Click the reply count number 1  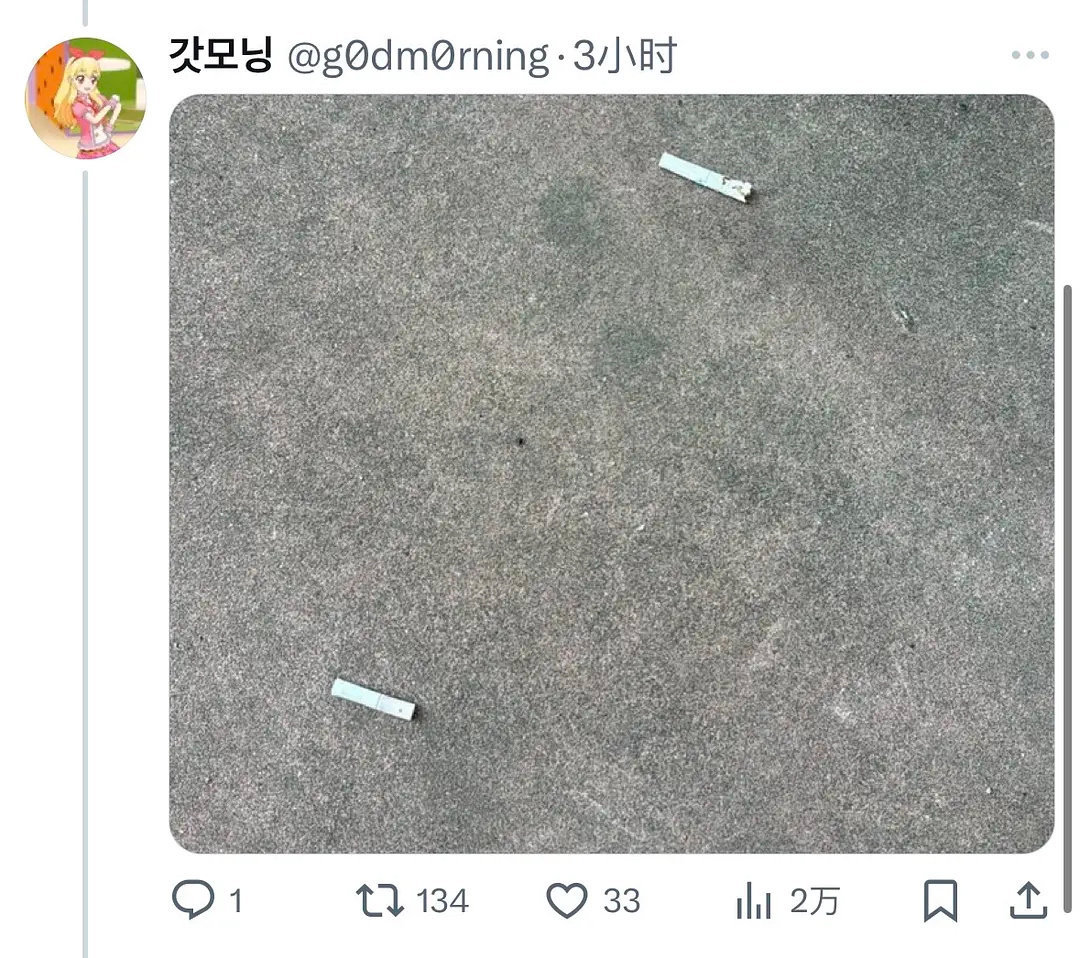click(236, 901)
